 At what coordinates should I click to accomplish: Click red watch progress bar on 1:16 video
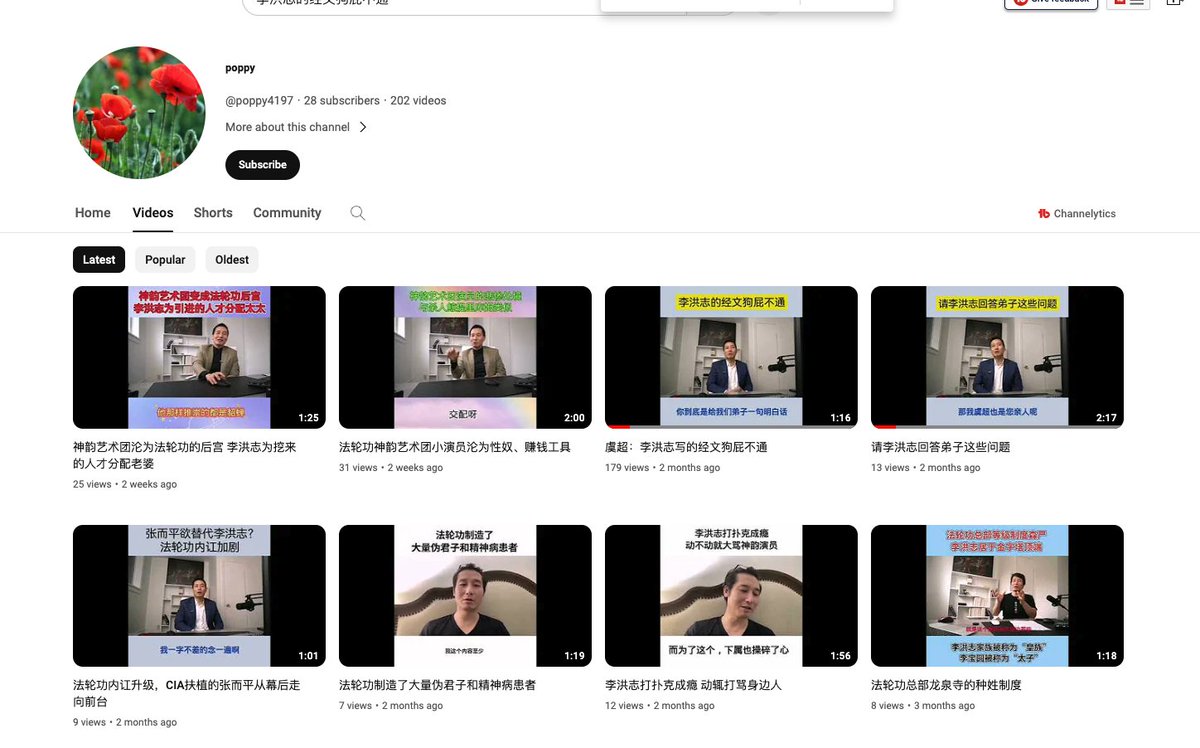(618, 427)
